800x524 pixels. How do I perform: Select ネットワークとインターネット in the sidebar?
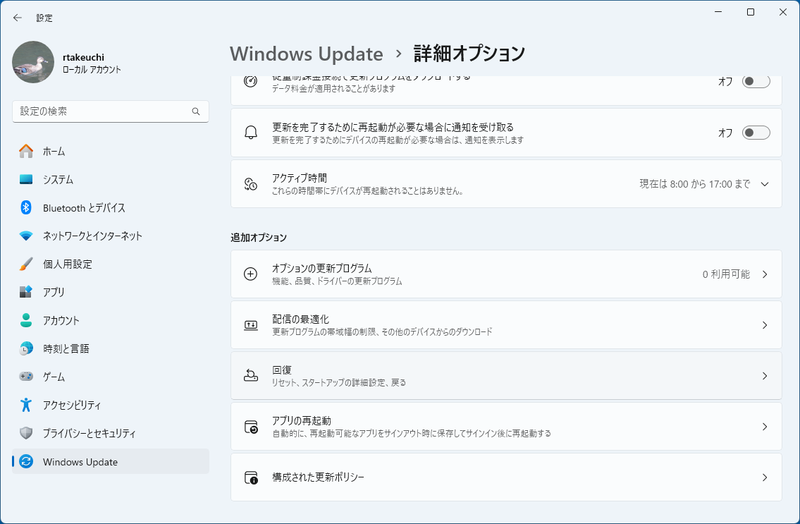[110, 236]
